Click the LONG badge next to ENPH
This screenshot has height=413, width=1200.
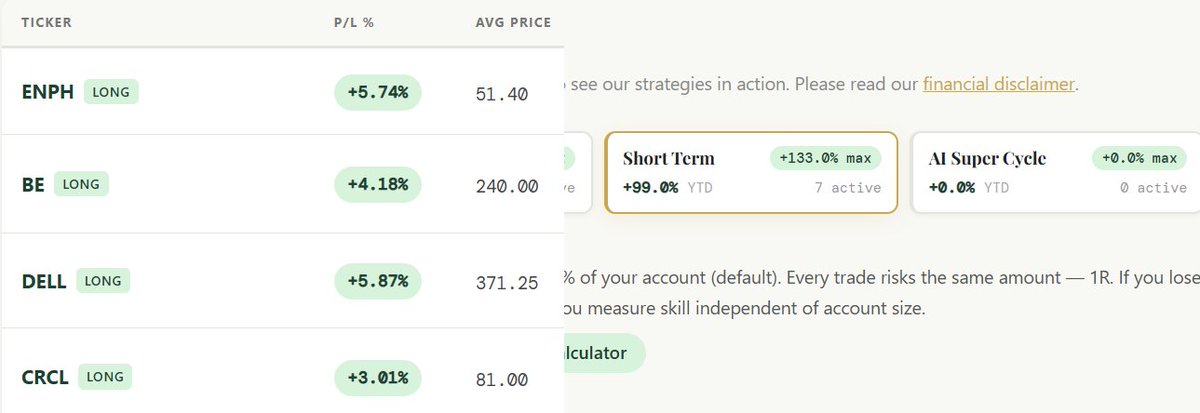coord(111,92)
